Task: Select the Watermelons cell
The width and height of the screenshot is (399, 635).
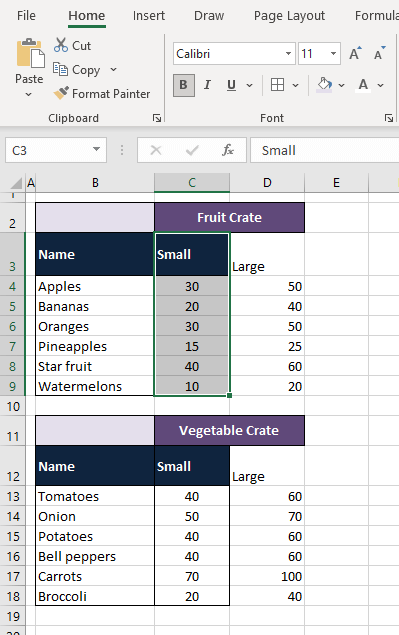Action: coord(95,386)
